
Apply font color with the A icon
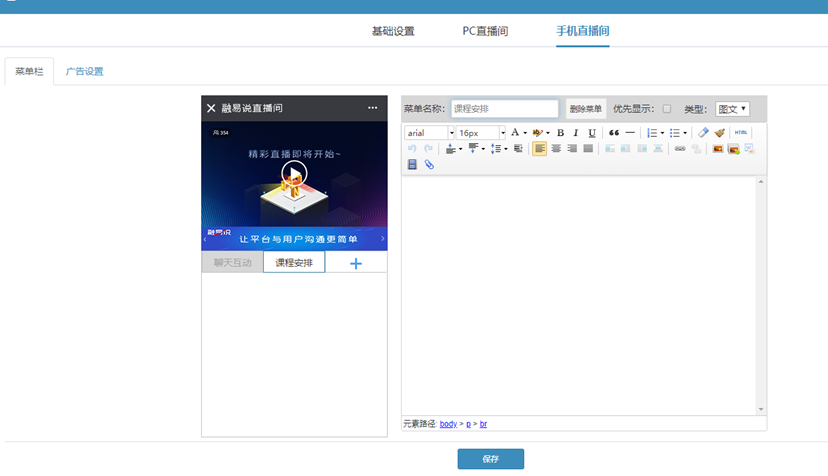[515, 133]
